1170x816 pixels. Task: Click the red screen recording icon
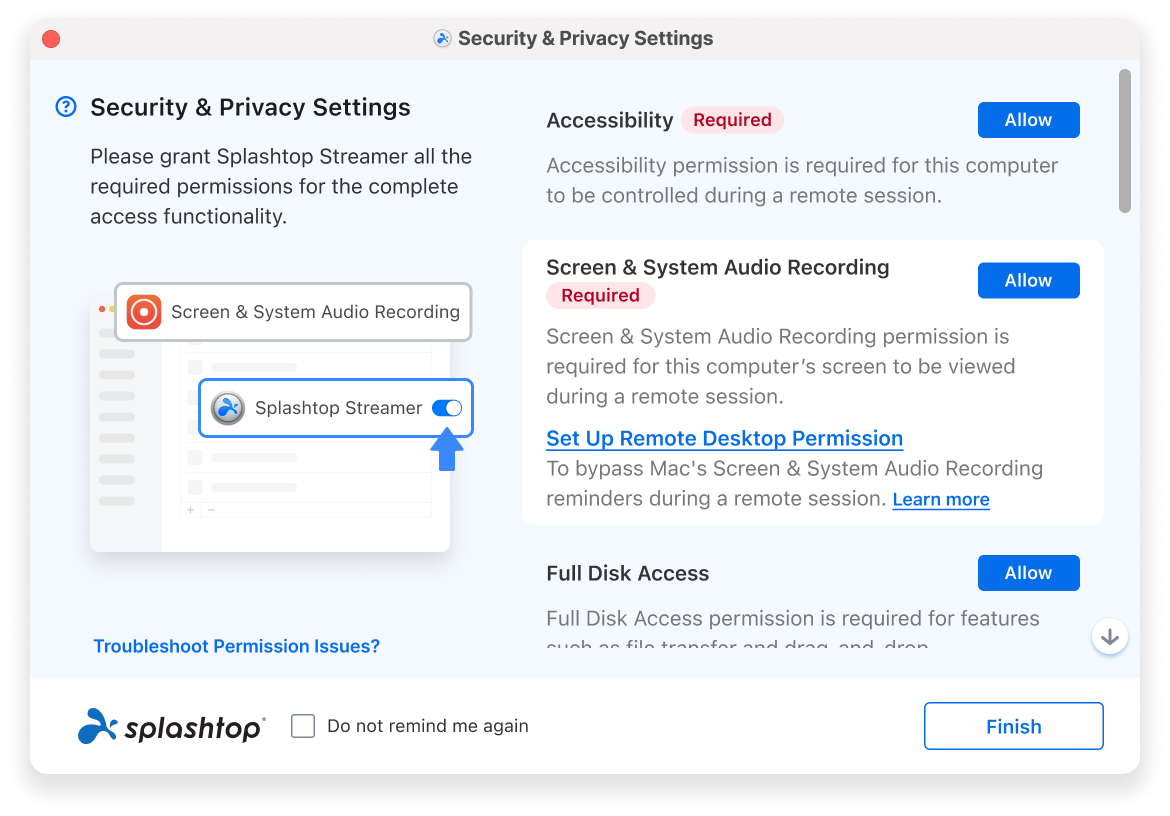(144, 312)
